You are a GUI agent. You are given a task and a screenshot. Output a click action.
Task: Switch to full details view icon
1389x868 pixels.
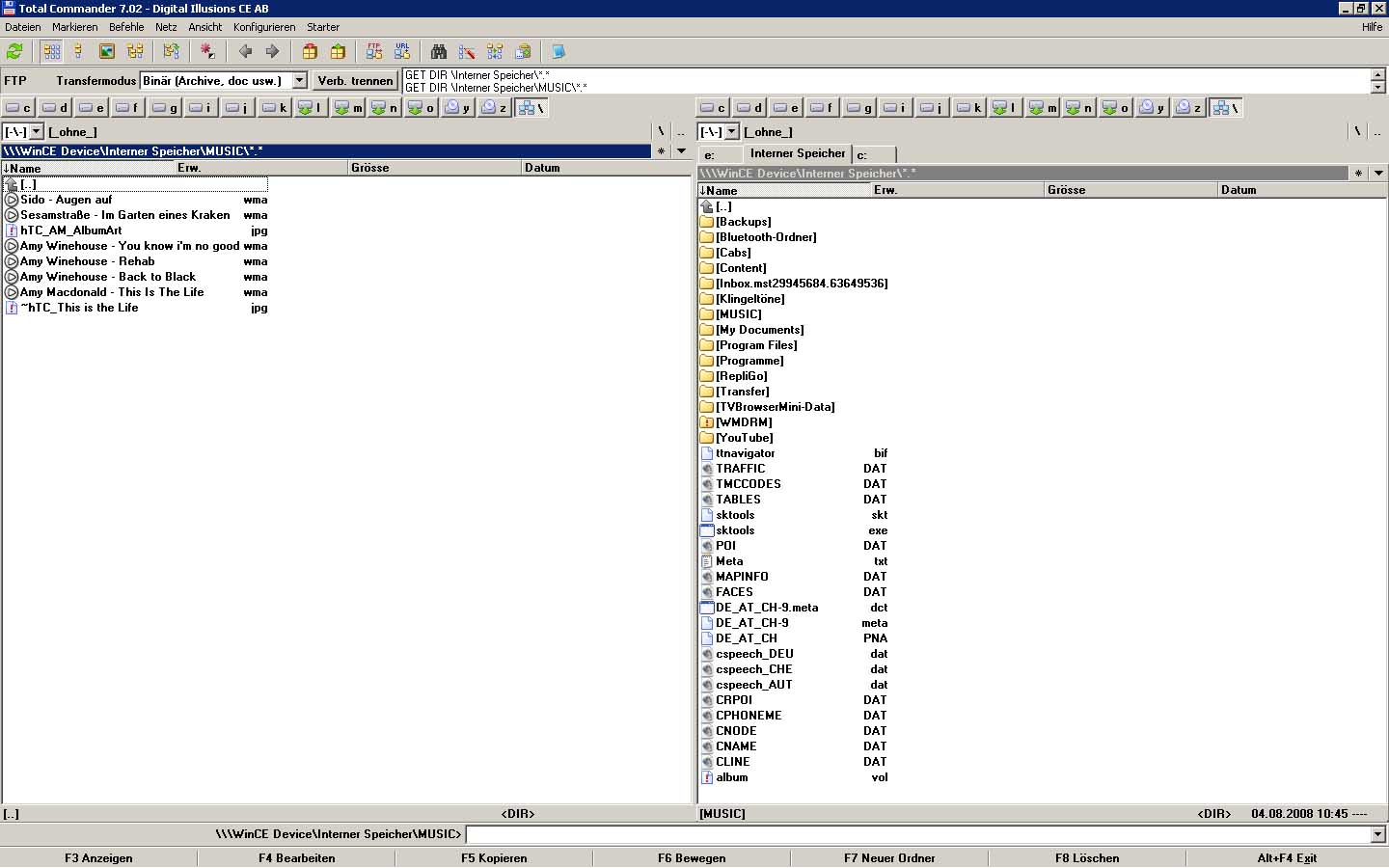79,51
